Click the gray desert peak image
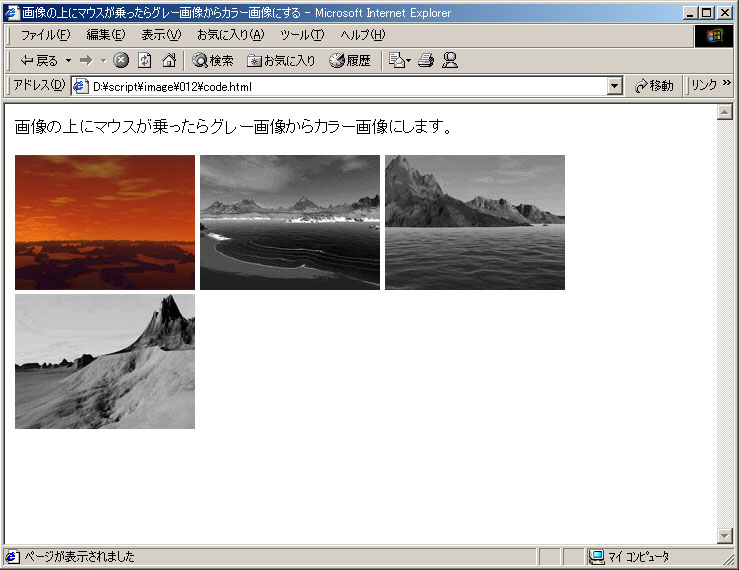 pyautogui.click(x=105, y=362)
